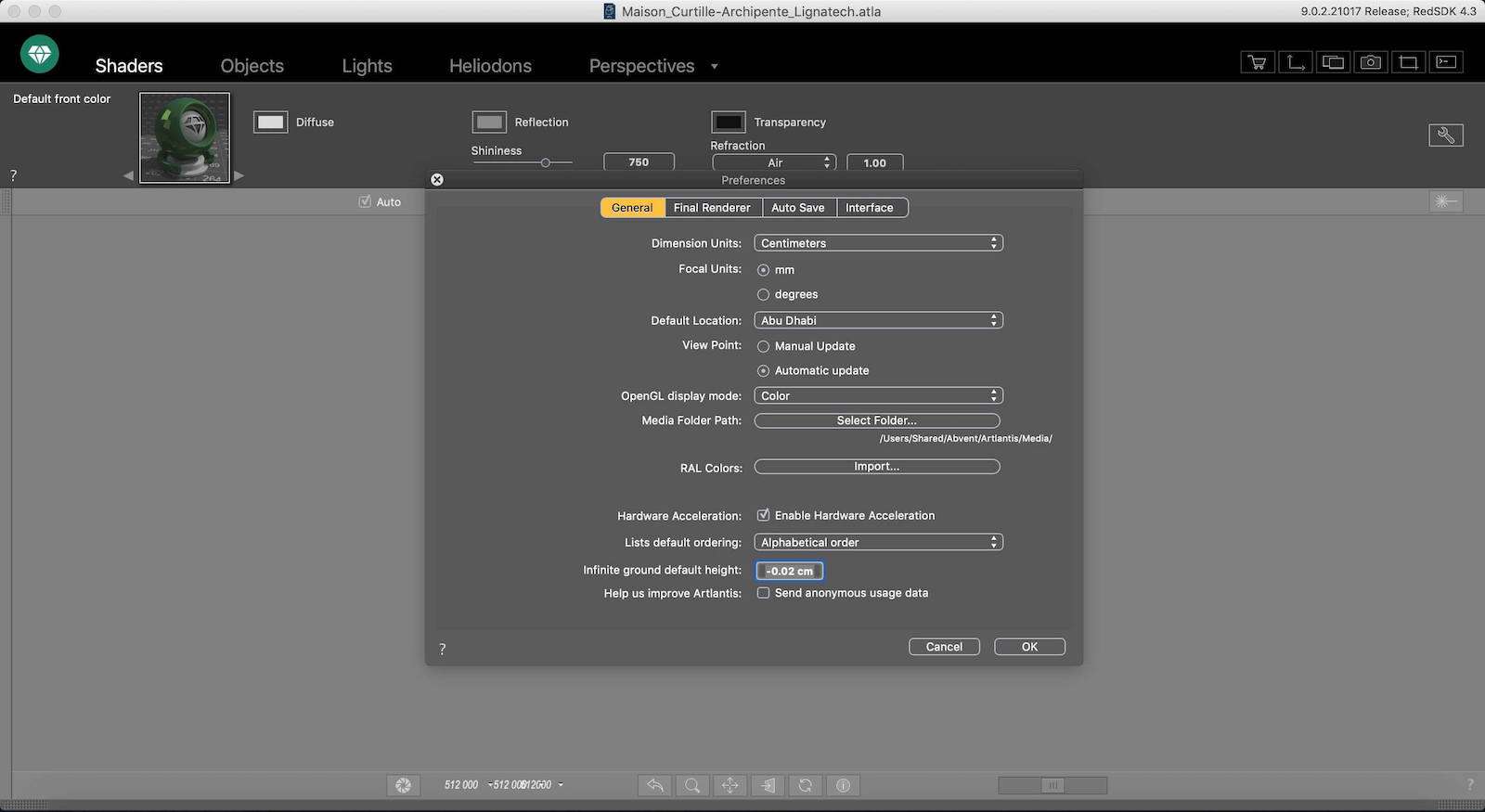Open Refraction material dropdown showing Air

point(774,162)
